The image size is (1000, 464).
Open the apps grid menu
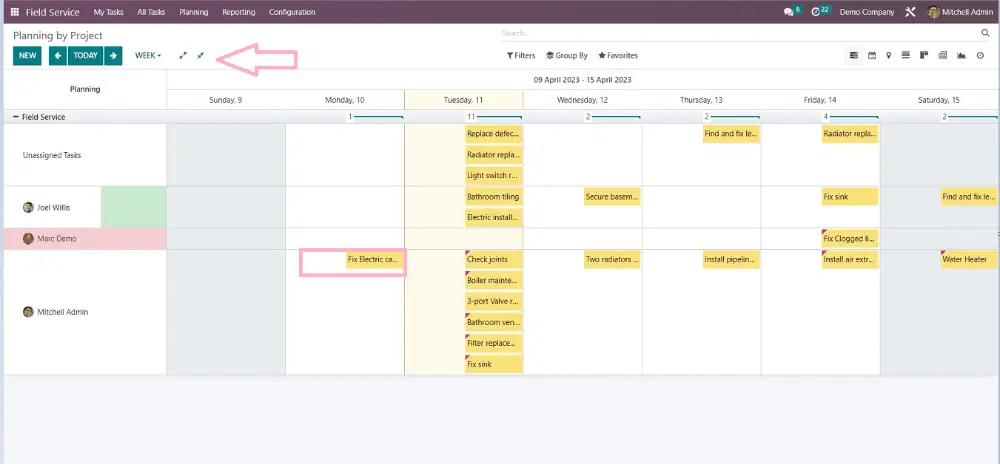coord(15,12)
